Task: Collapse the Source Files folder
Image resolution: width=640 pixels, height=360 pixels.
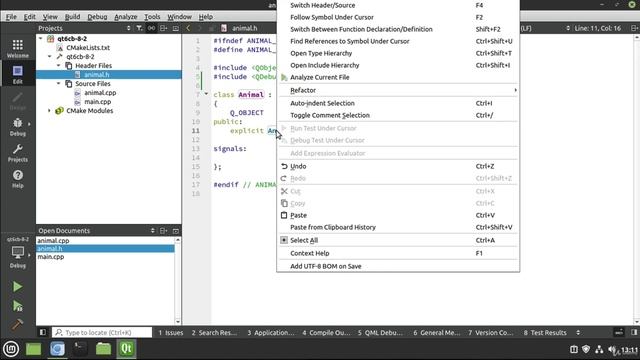Action: 58,83
